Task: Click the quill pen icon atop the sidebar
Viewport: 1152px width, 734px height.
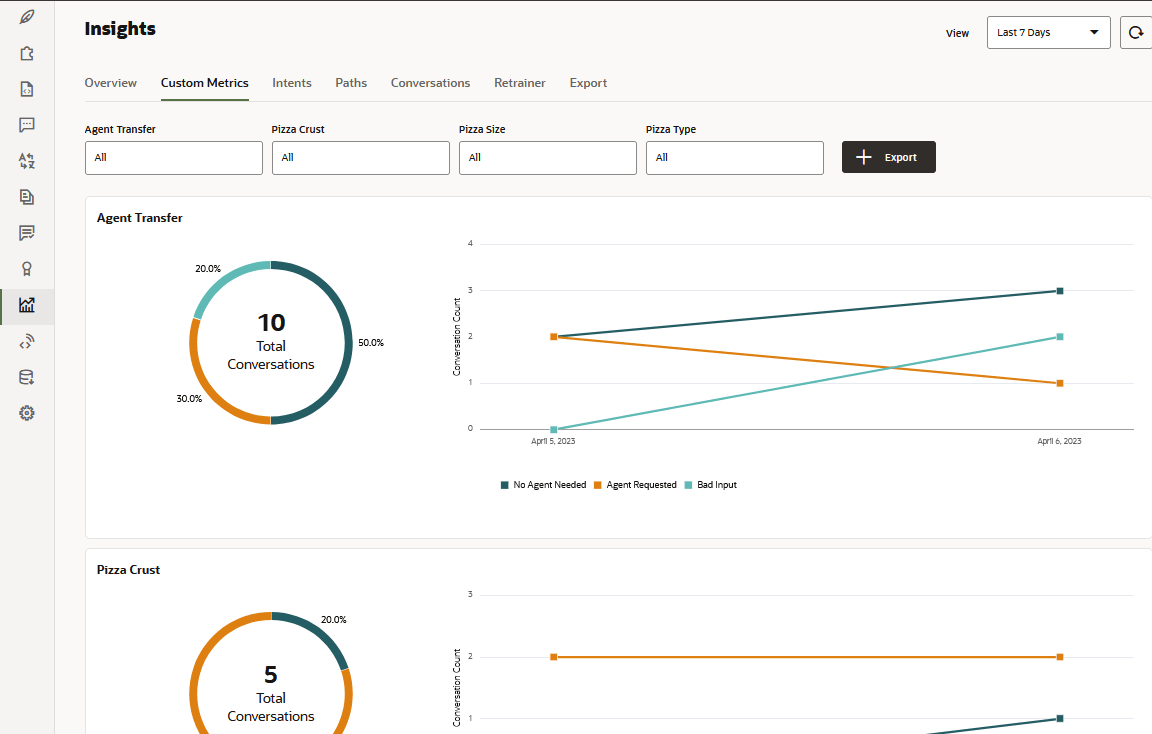Action: point(27,16)
